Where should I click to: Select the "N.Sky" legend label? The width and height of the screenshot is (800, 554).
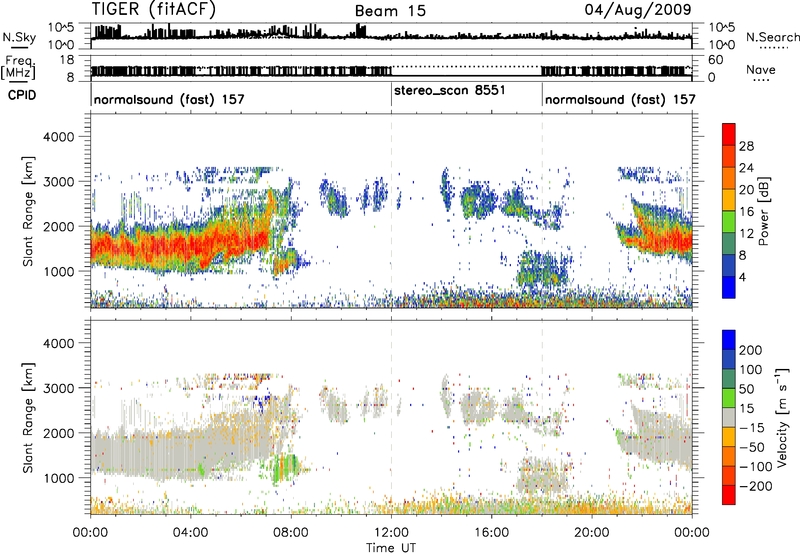click(19, 37)
